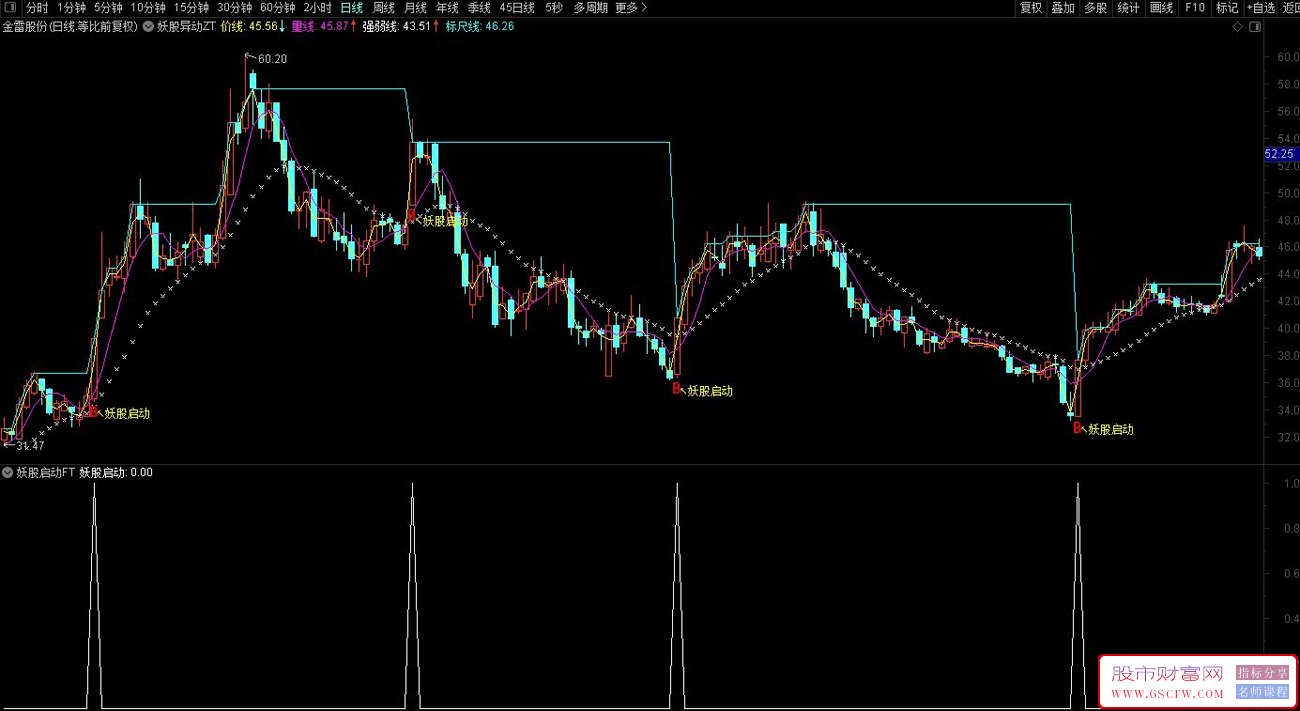The image size is (1300, 711).
Task: Select the 15分钟 period
Action: coord(191,7)
